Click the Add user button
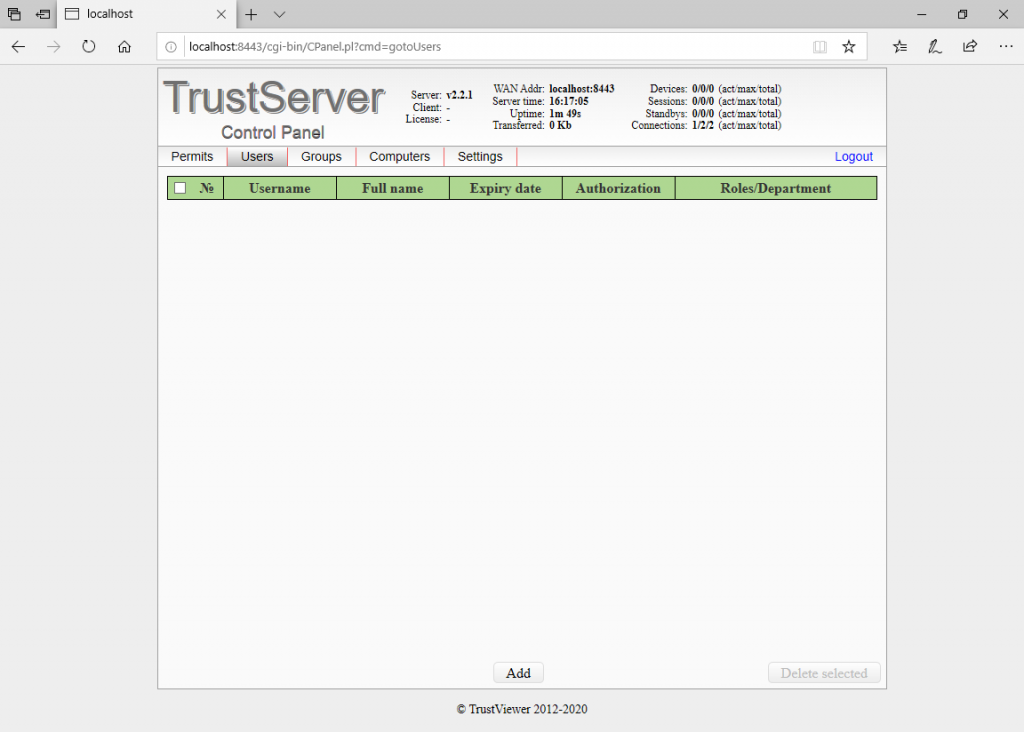 point(518,673)
